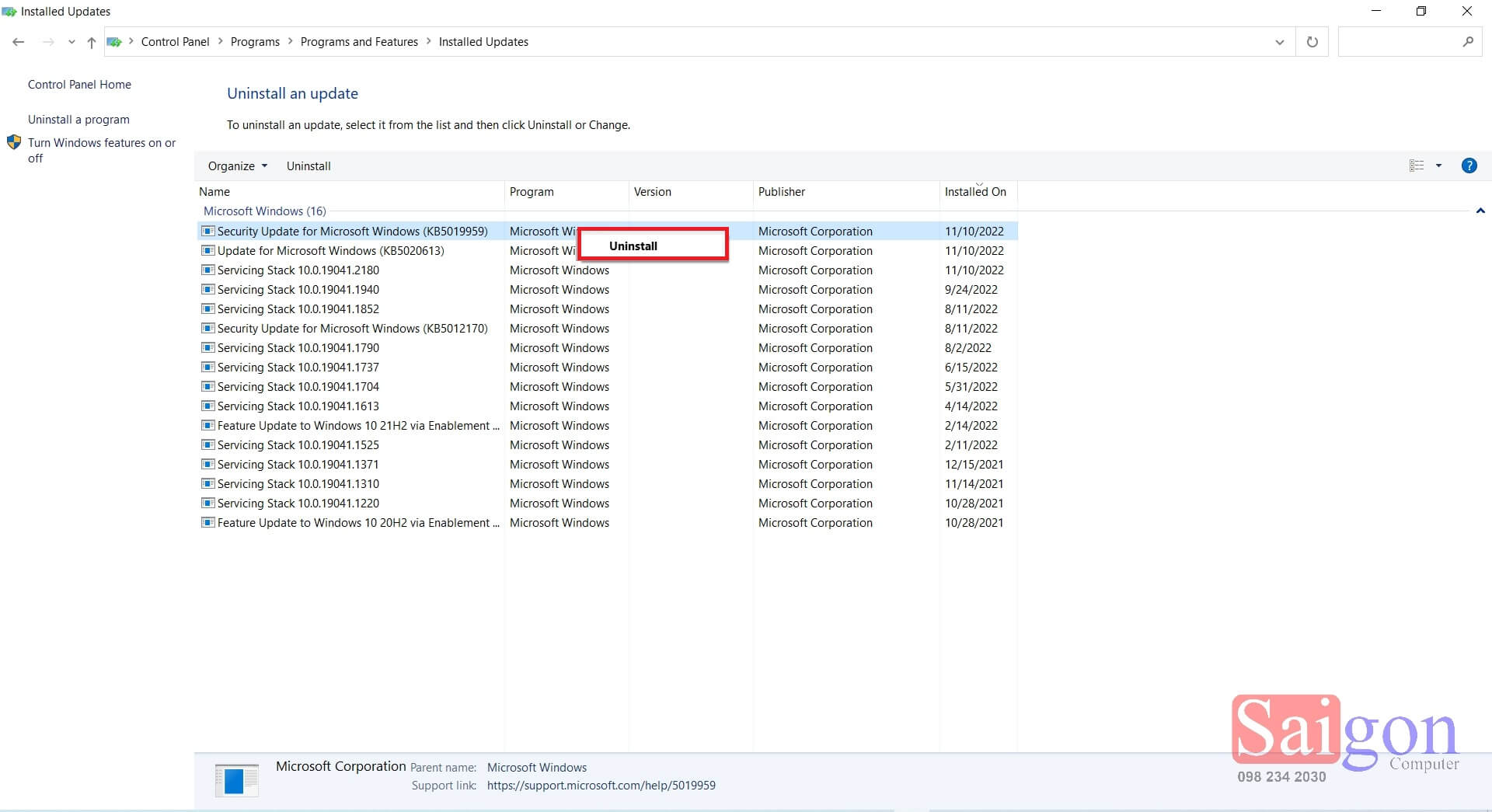Click the Up one level arrow
The width and height of the screenshot is (1492, 812).
(92, 42)
